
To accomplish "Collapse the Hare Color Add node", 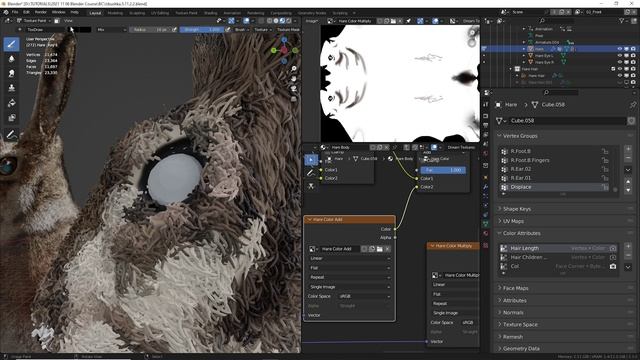I will point(309,220).
